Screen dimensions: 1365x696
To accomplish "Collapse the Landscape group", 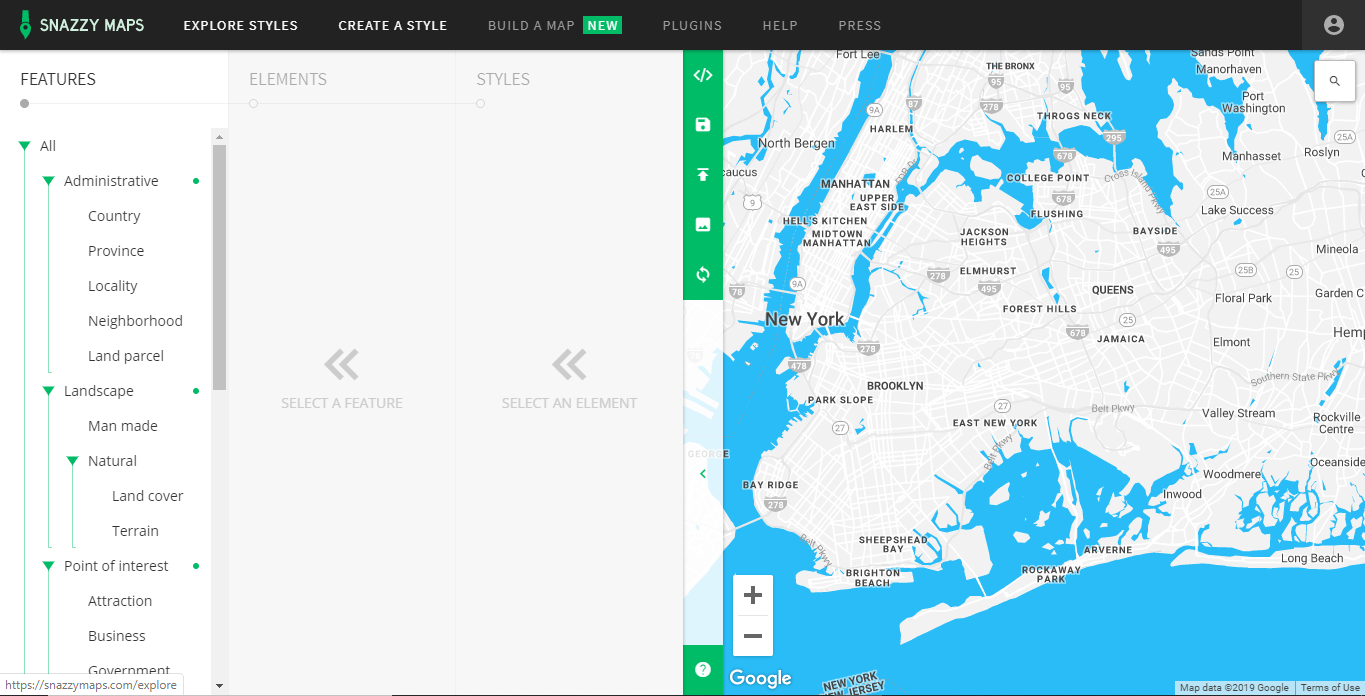I will (48, 392).
